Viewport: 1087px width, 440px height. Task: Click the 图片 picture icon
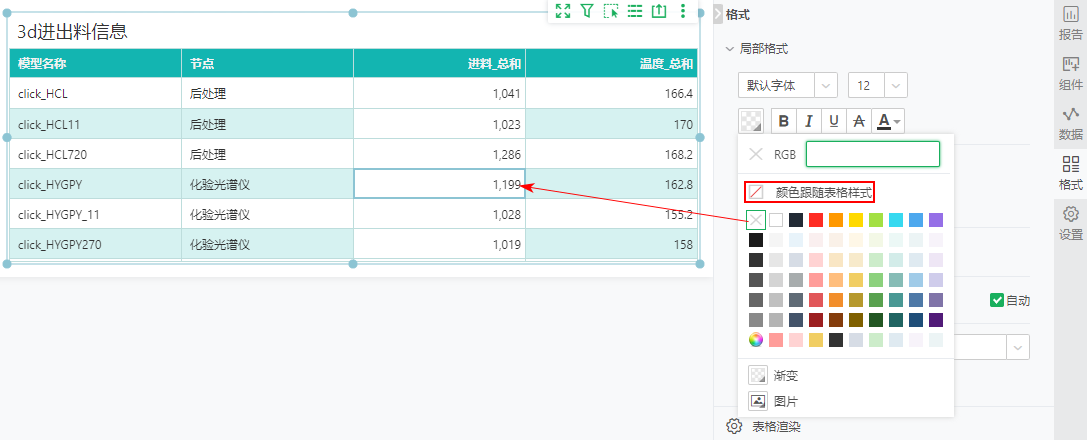click(758, 401)
